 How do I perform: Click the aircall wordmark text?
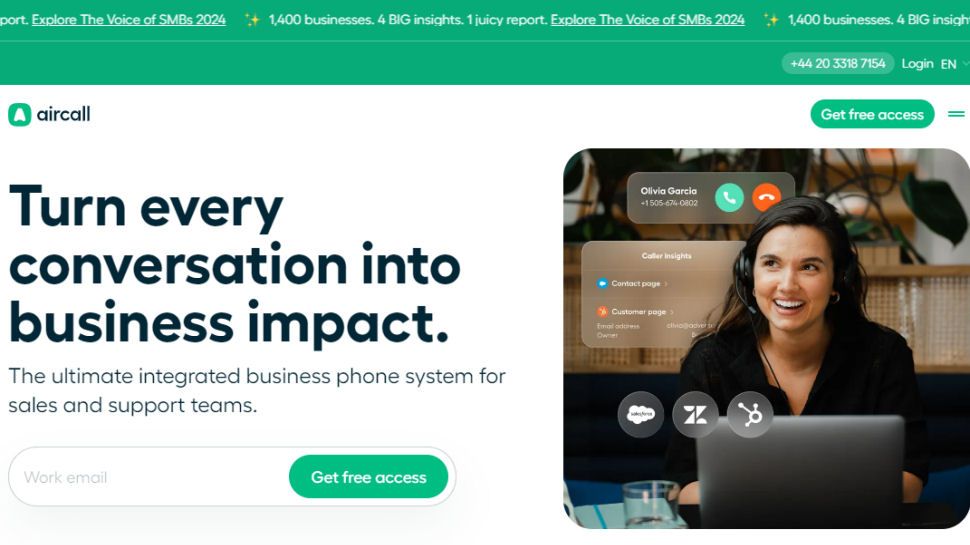(x=63, y=114)
